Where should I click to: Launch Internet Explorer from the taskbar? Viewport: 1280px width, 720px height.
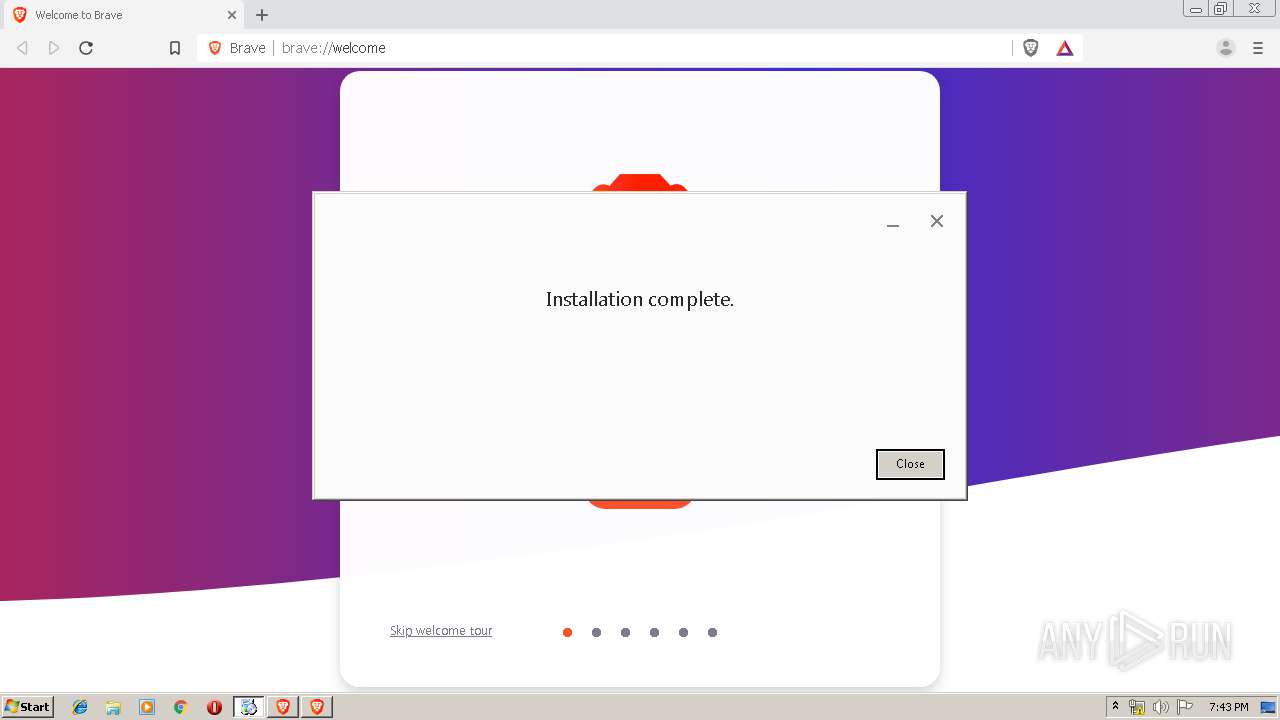pyautogui.click(x=80, y=707)
